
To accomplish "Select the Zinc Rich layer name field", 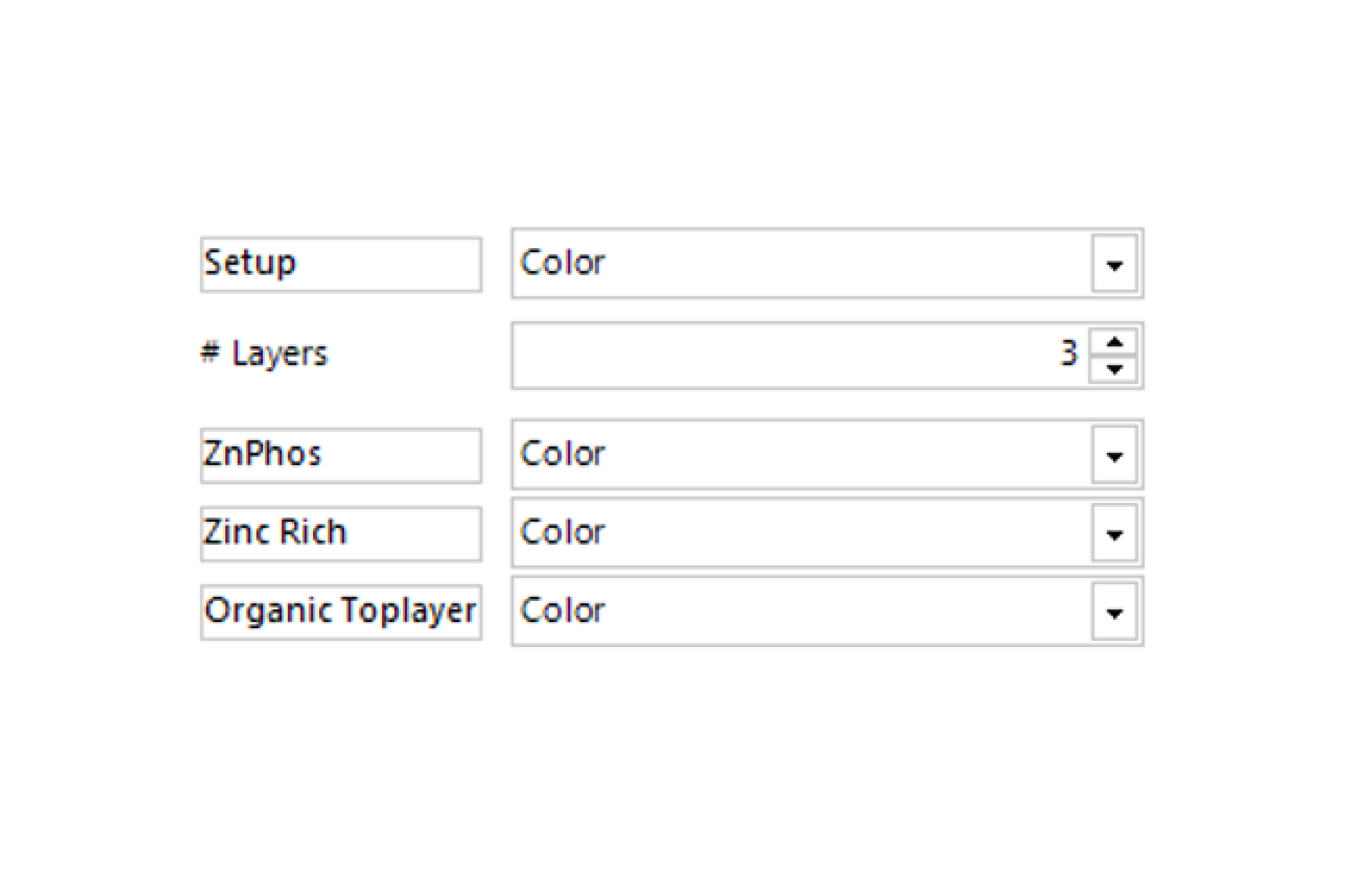I will (x=341, y=534).
